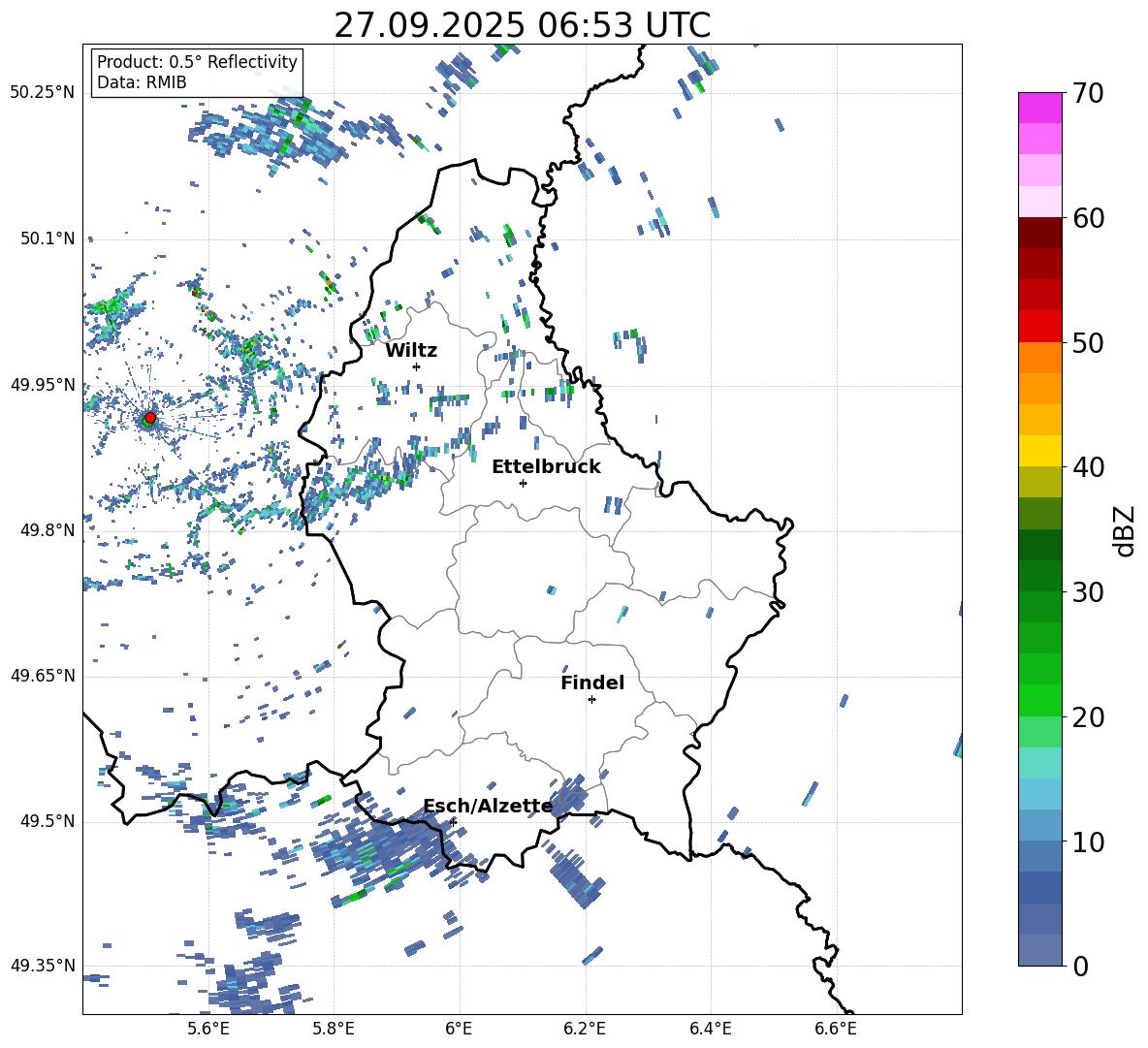
Task: Click the timestamp title 27.09.2025 06:53 UTC
Action: 522,25
